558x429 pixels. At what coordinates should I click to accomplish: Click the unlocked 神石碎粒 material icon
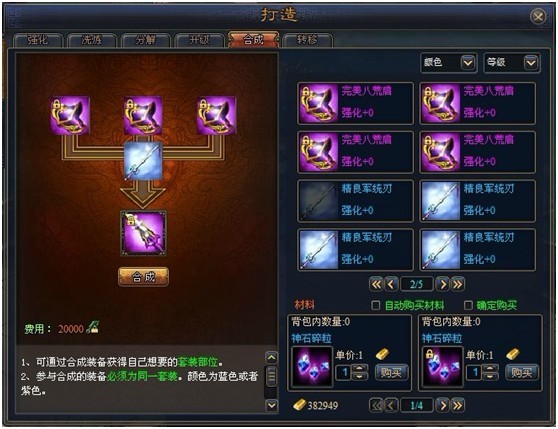click(312, 367)
